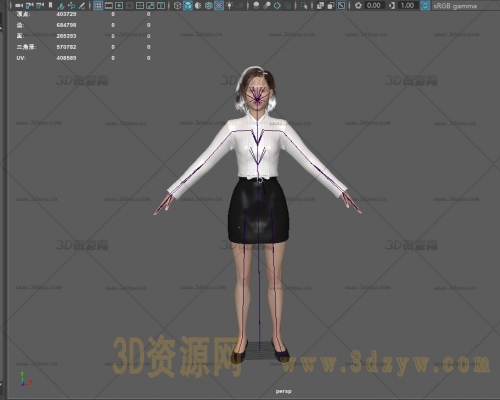Click the Motion Blur icon

pyautogui.click(x=267, y=5)
